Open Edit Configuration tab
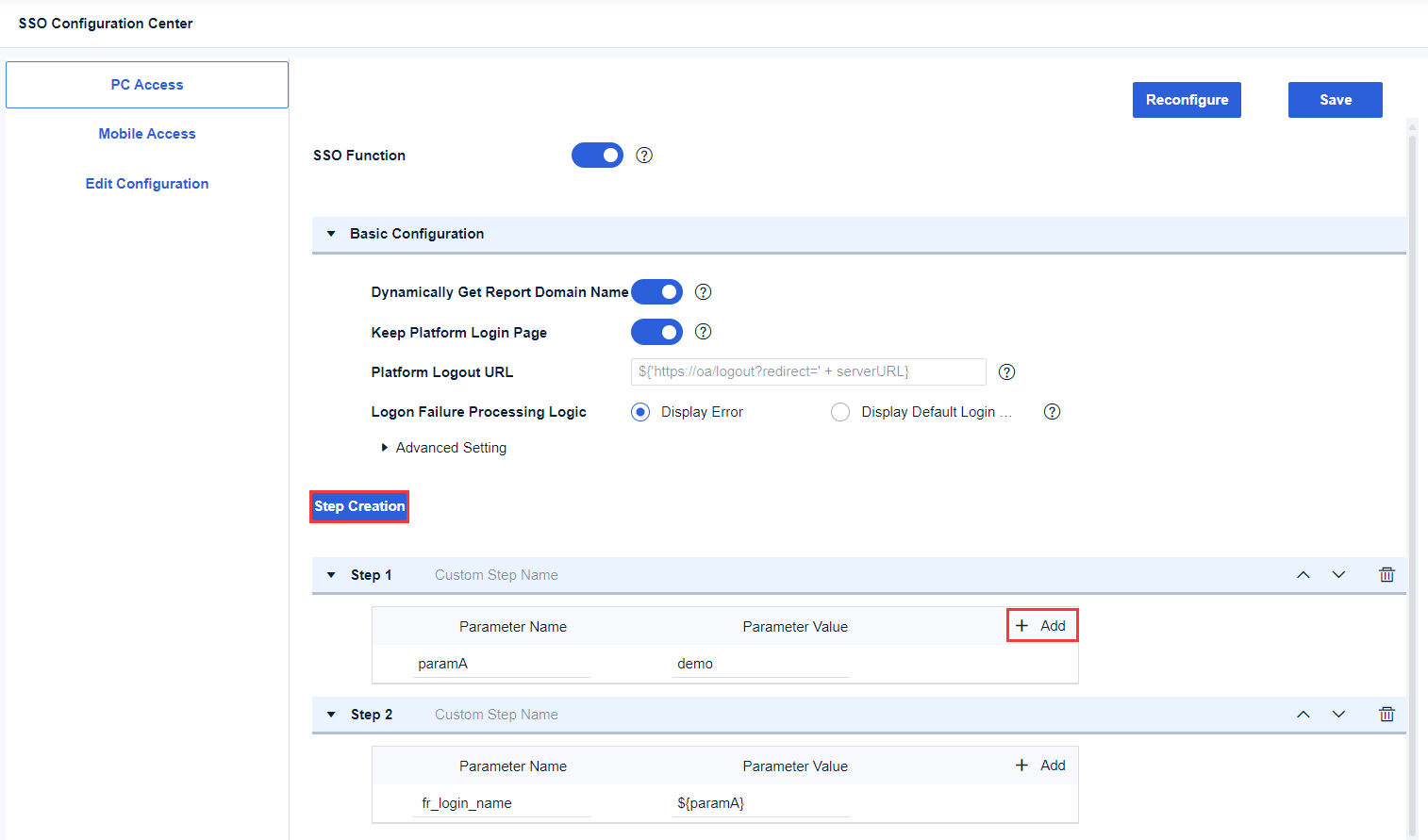Viewport: 1428px width, 840px height. pos(147,184)
